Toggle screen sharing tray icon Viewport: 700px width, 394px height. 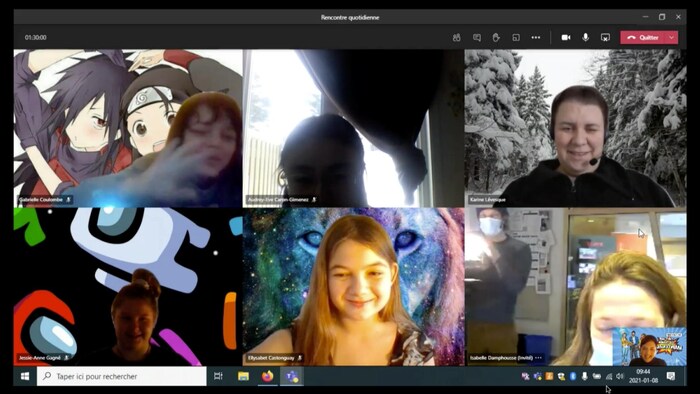tap(605, 37)
